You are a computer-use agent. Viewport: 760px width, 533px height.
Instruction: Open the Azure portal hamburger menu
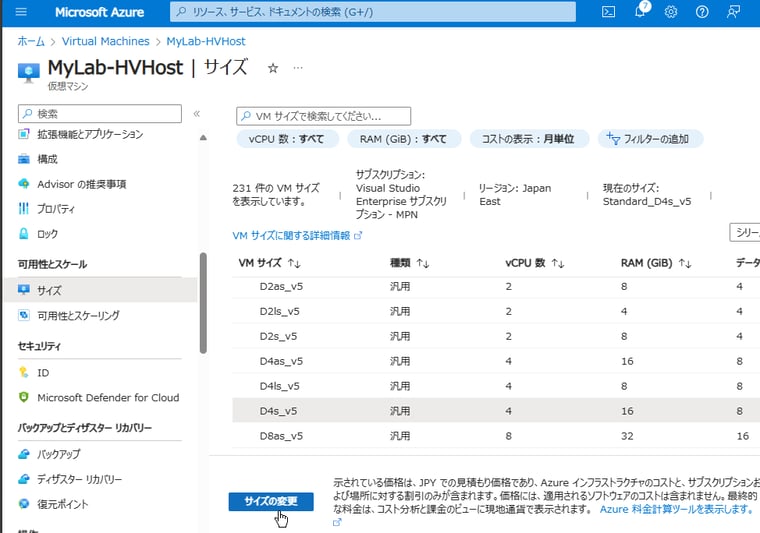tap(21, 12)
